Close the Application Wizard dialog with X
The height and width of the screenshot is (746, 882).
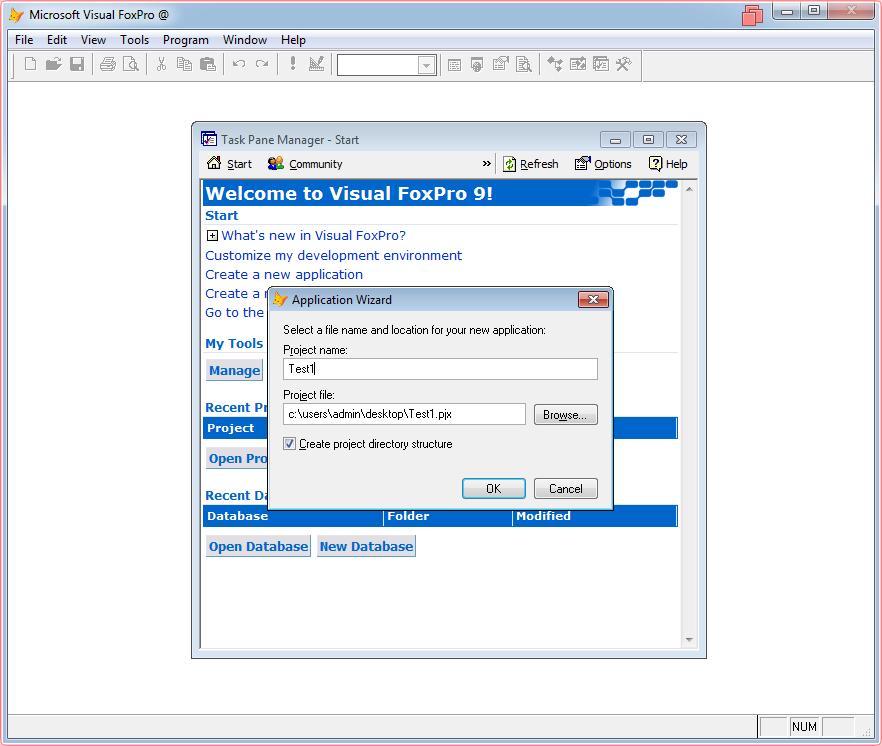[x=593, y=299]
